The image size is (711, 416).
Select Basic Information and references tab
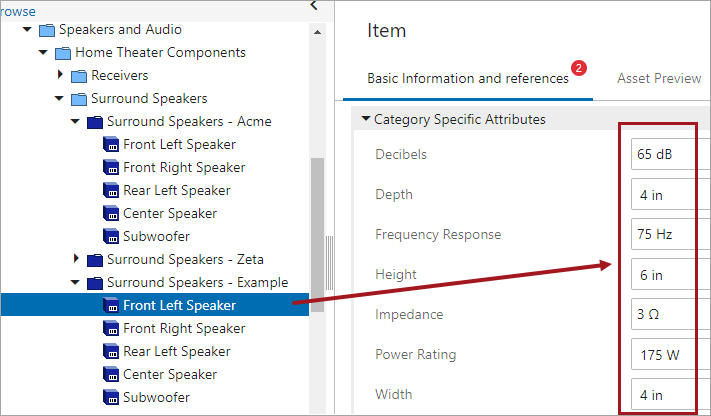[467, 78]
